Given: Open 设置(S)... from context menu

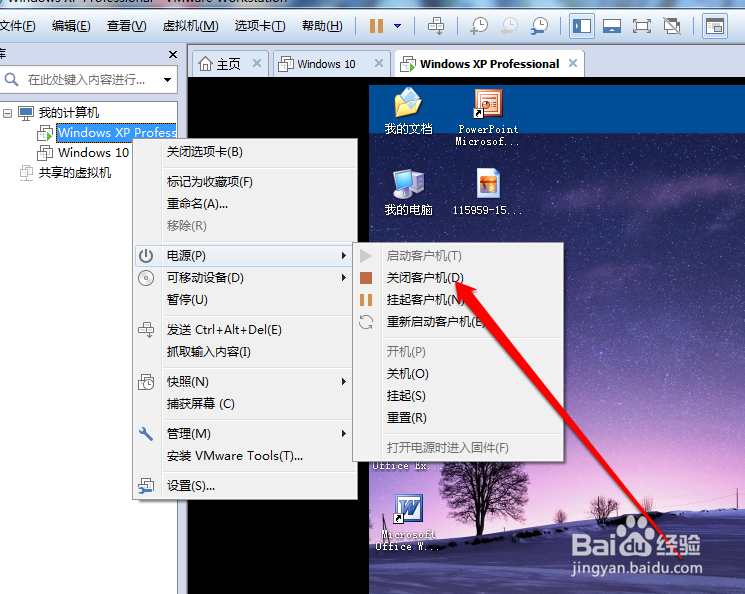Looking at the screenshot, I should [x=245, y=486].
